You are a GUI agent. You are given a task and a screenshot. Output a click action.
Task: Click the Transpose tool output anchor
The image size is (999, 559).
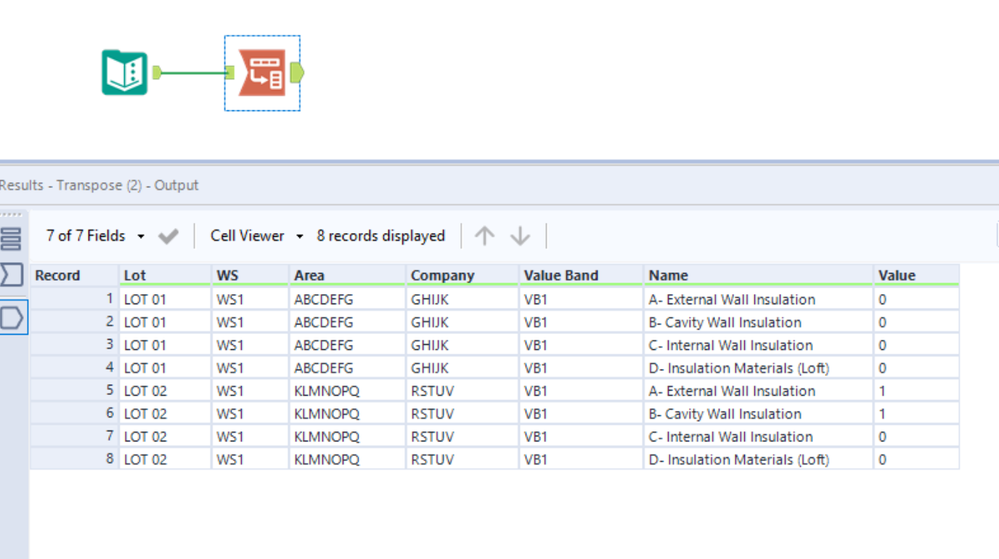click(297, 73)
